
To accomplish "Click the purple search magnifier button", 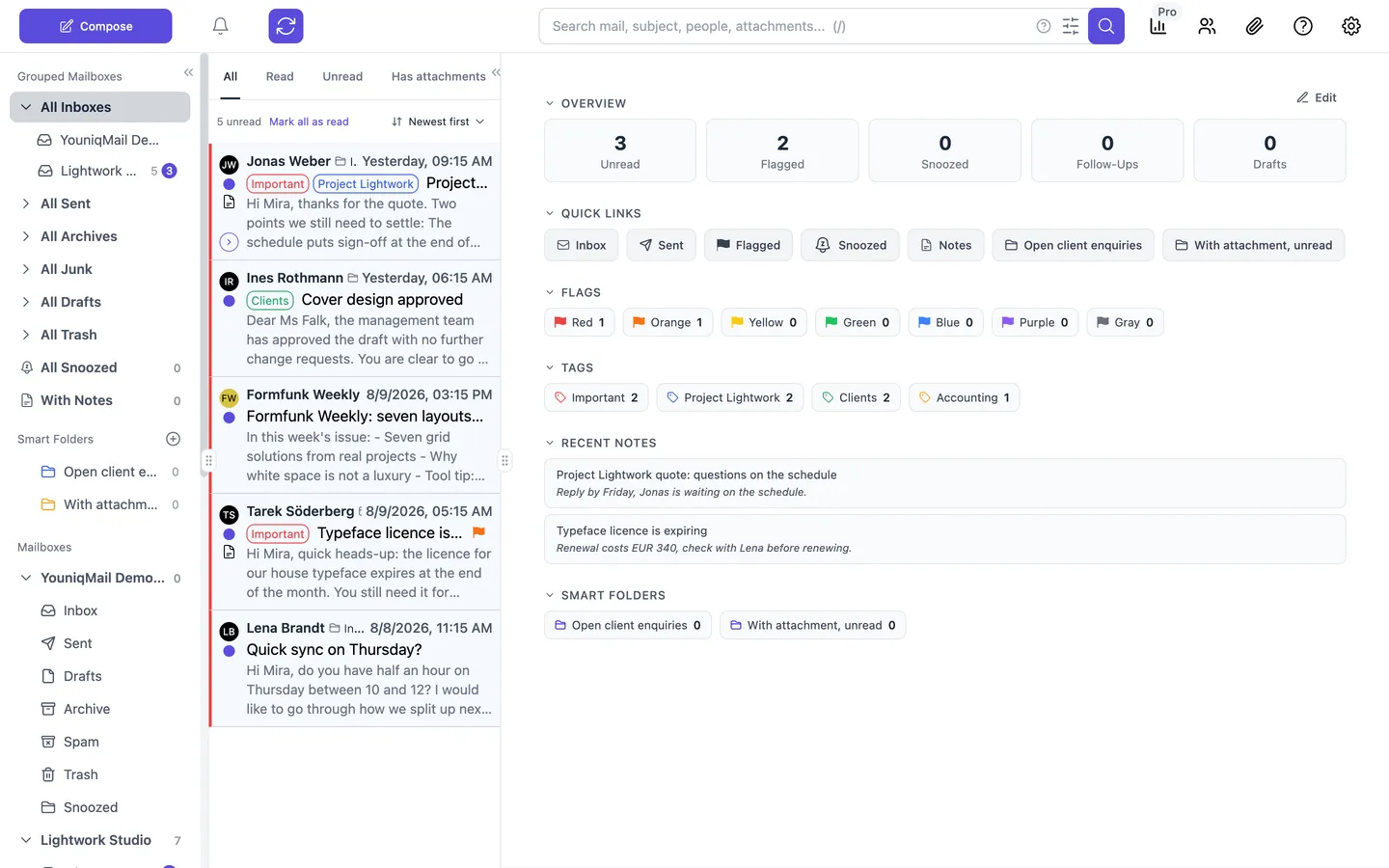I will coord(1106,26).
